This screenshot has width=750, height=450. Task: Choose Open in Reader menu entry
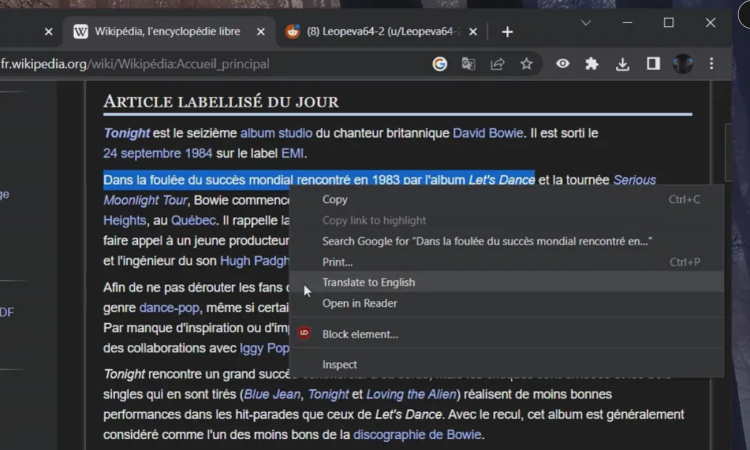(359, 303)
